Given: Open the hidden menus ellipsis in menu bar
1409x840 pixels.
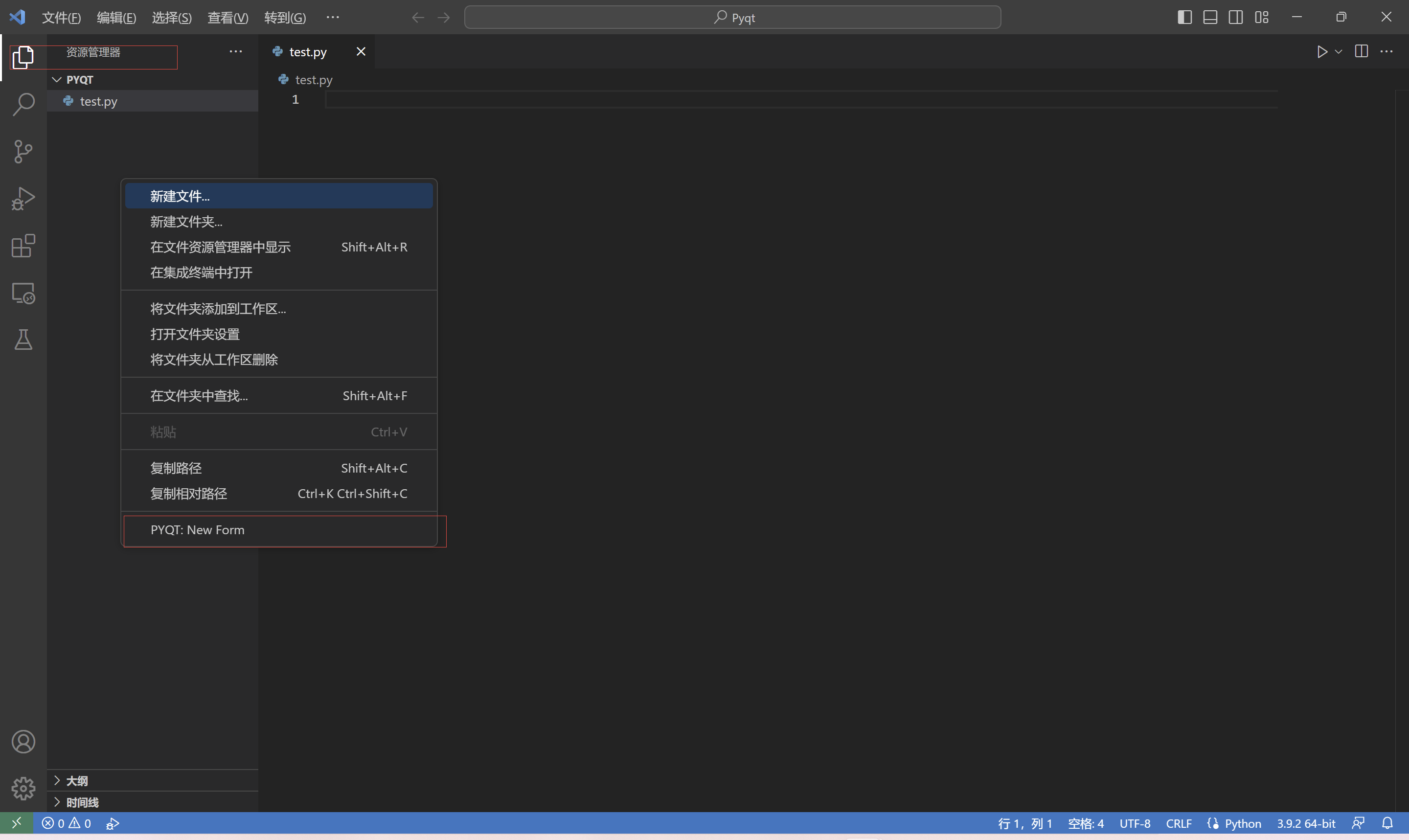Looking at the screenshot, I should point(333,18).
